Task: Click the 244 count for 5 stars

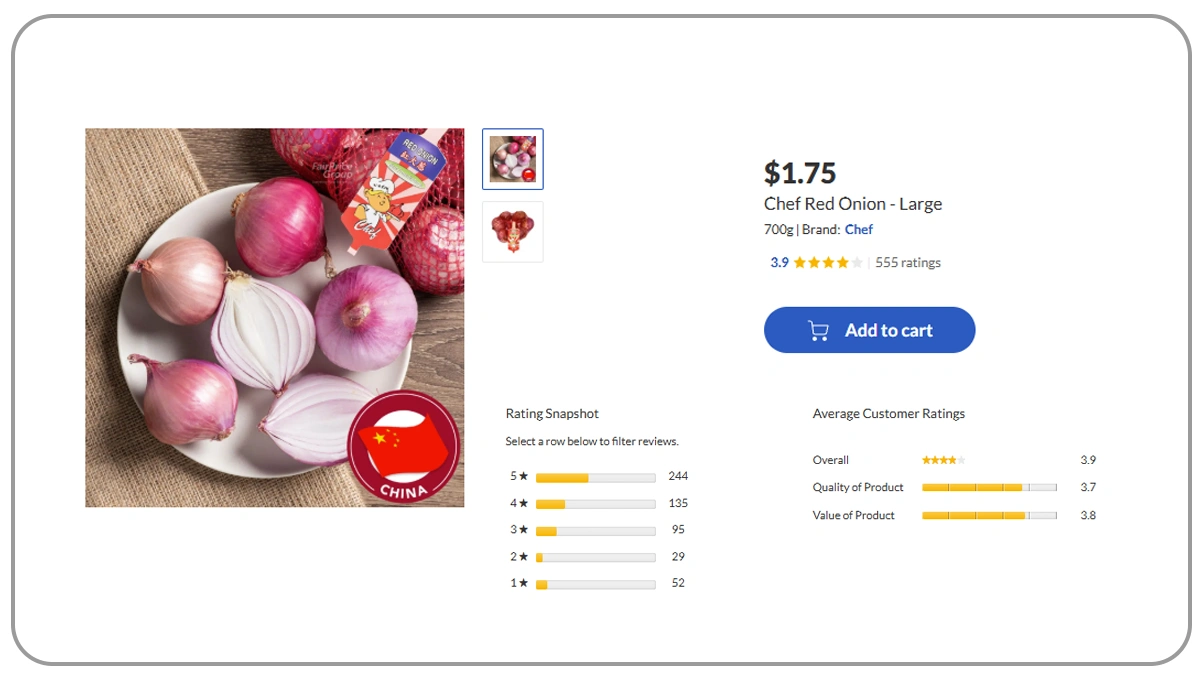Action: coord(678,477)
